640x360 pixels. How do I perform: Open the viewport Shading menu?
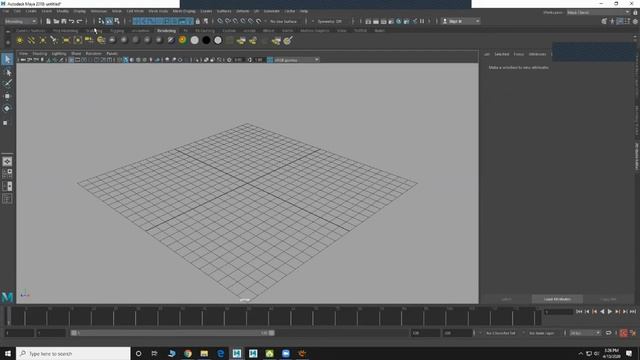click(x=40, y=53)
